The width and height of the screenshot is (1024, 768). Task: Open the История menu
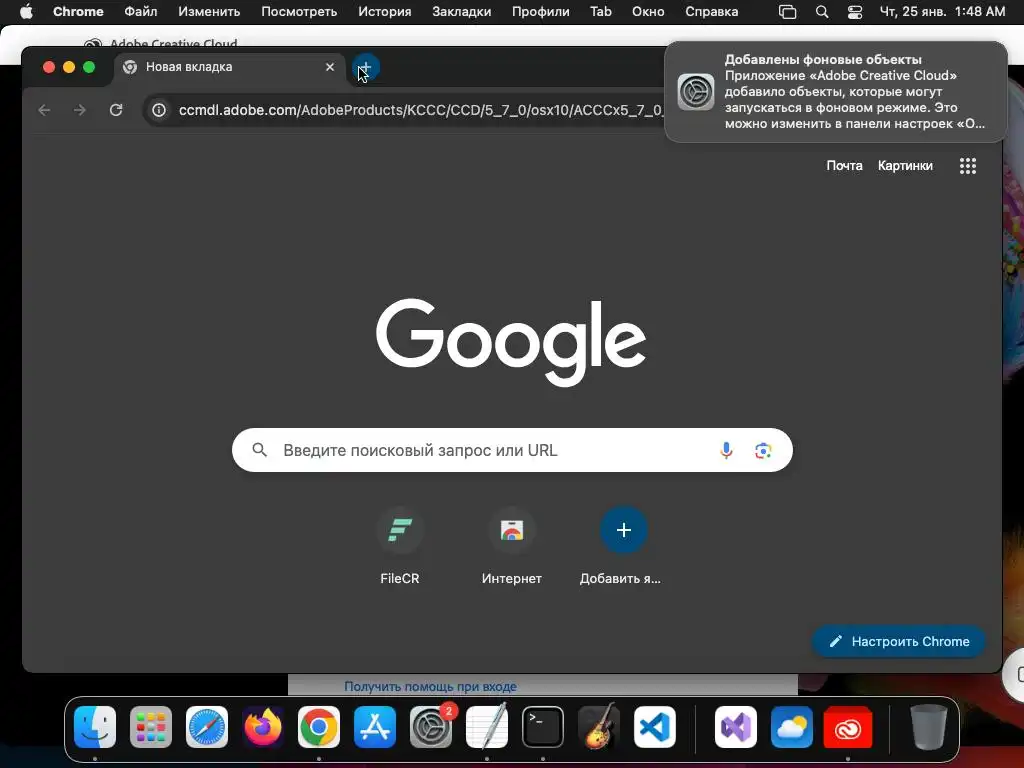(x=385, y=12)
